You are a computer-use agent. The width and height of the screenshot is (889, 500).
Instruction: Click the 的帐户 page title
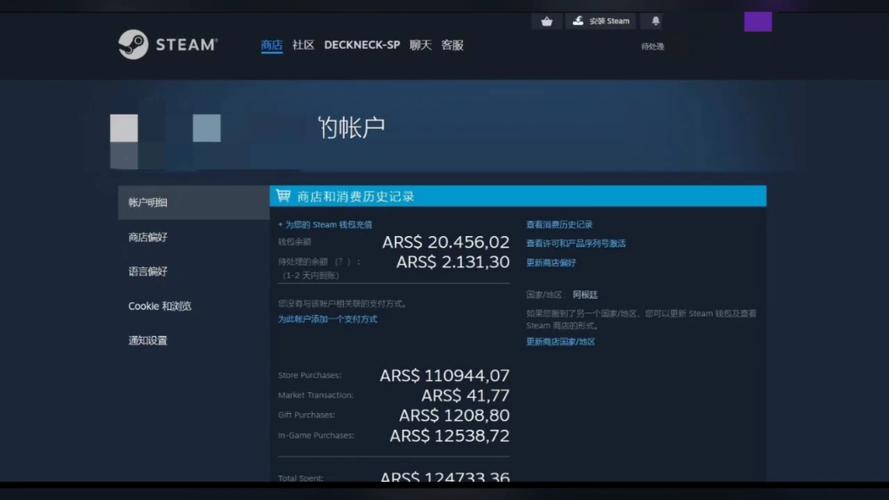pyautogui.click(x=352, y=128)
